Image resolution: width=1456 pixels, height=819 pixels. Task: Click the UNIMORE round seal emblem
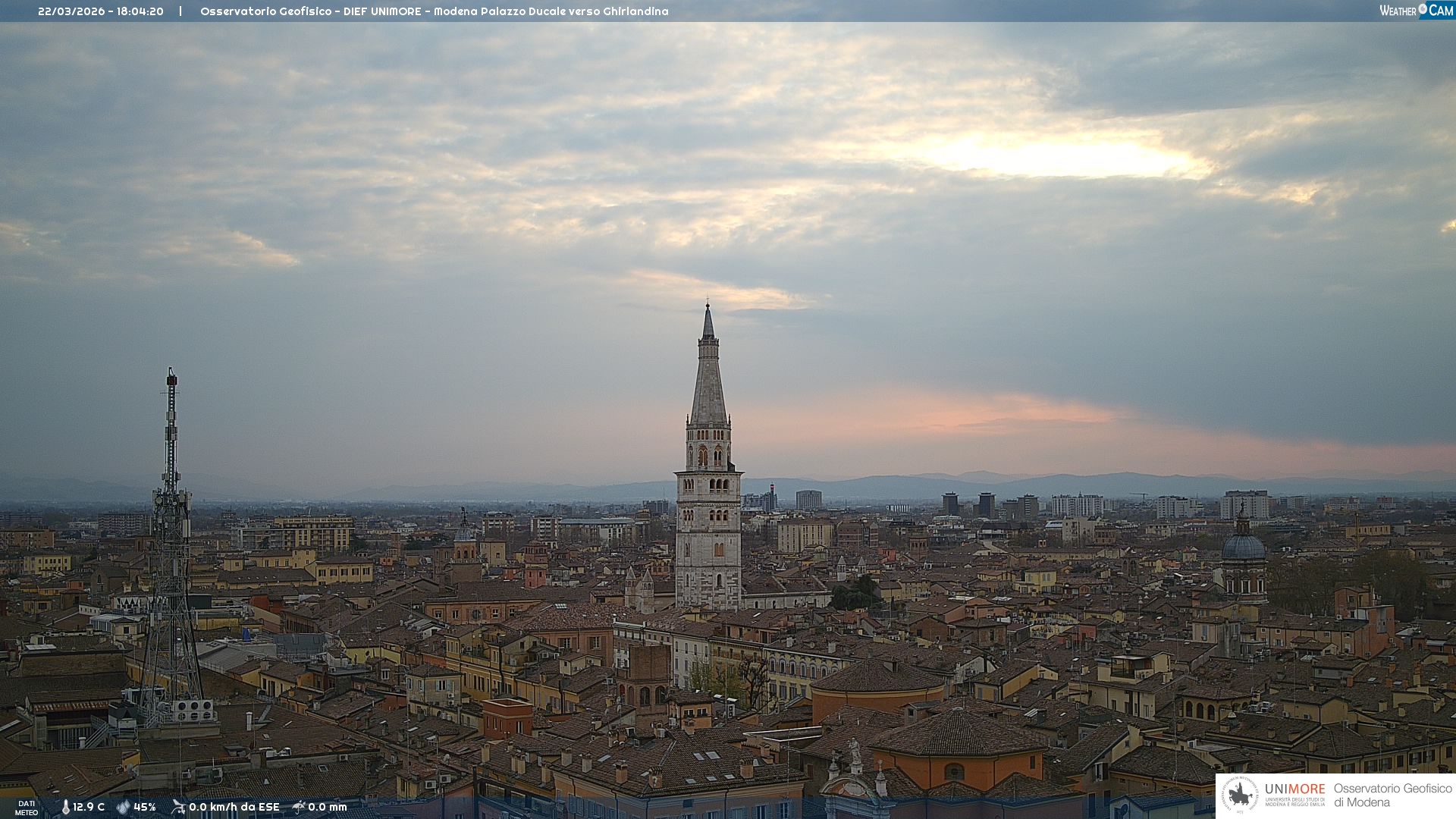point(1240,795)
